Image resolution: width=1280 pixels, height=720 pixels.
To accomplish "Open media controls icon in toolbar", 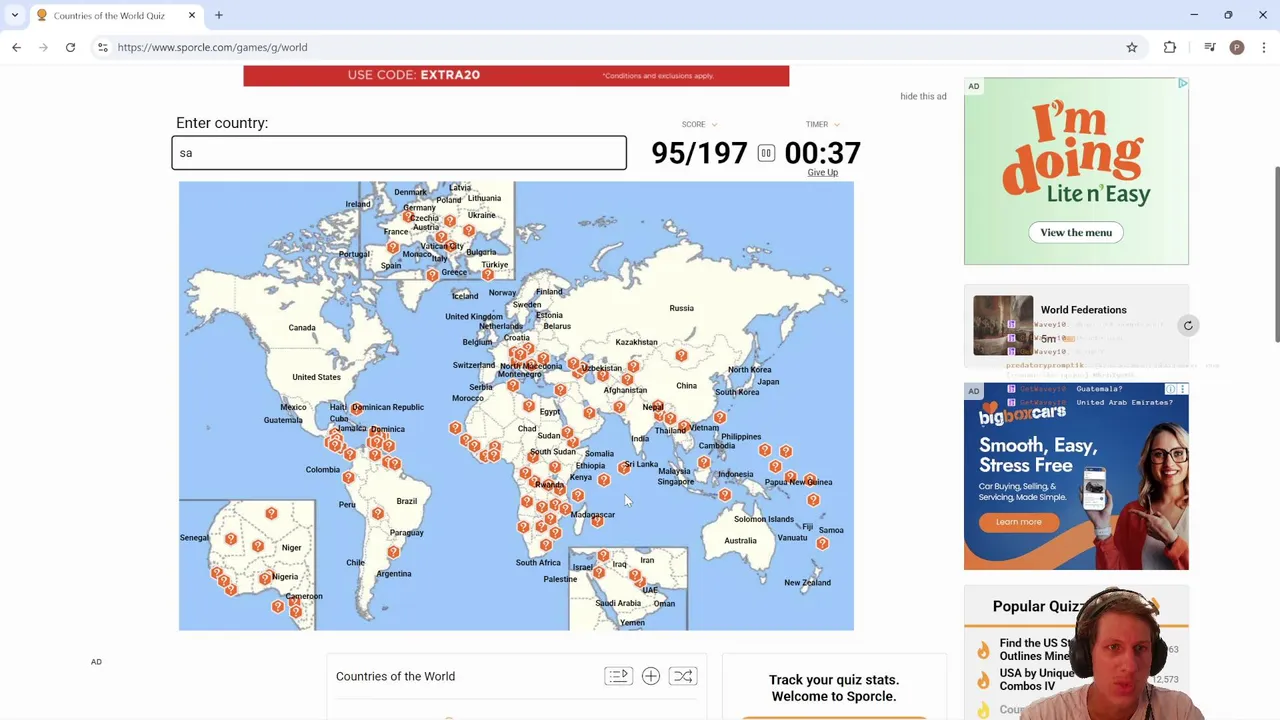I will (x=1210, y=47).
